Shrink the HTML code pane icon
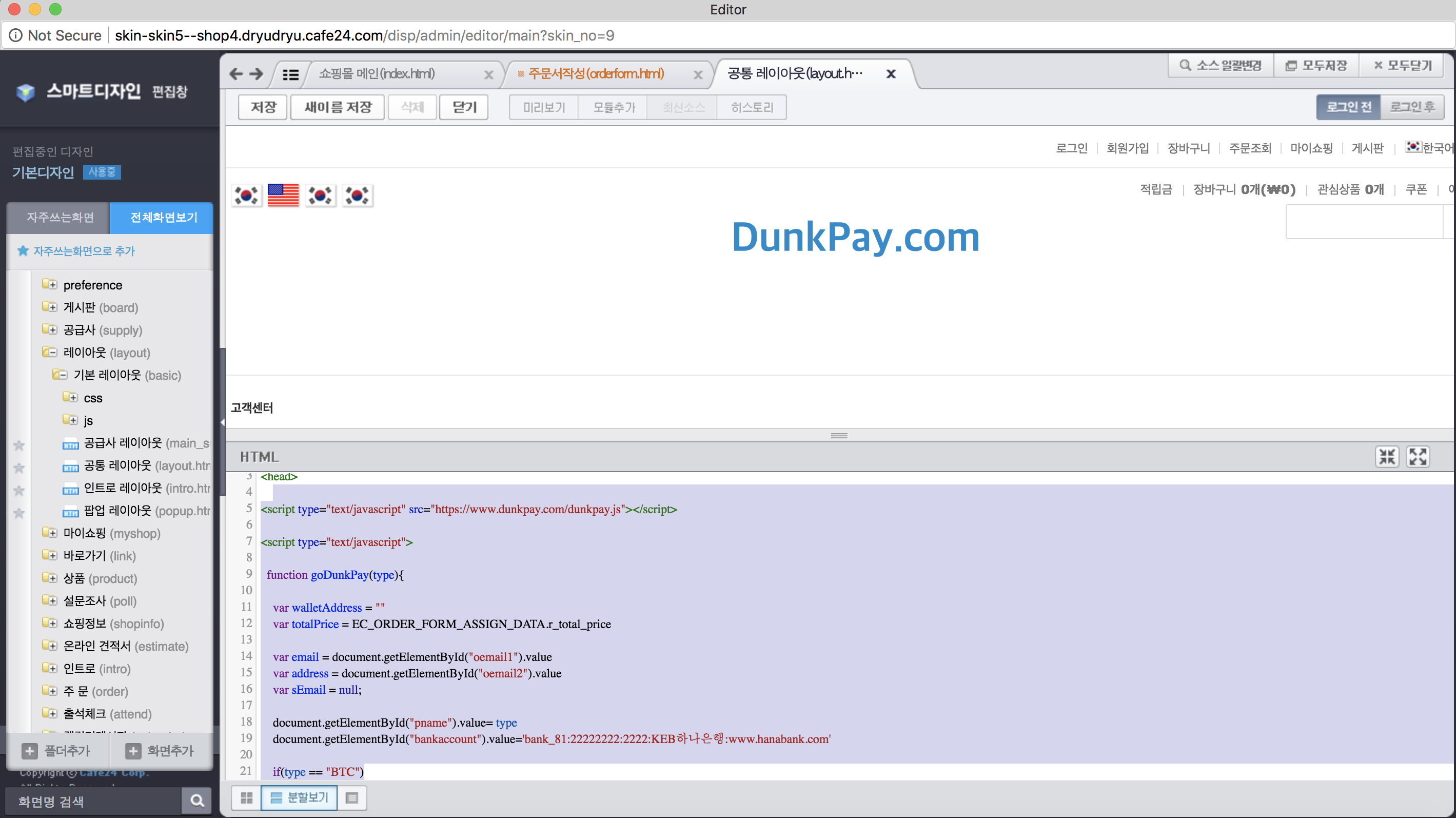The image size is (1456, 818). (1386, 457)
